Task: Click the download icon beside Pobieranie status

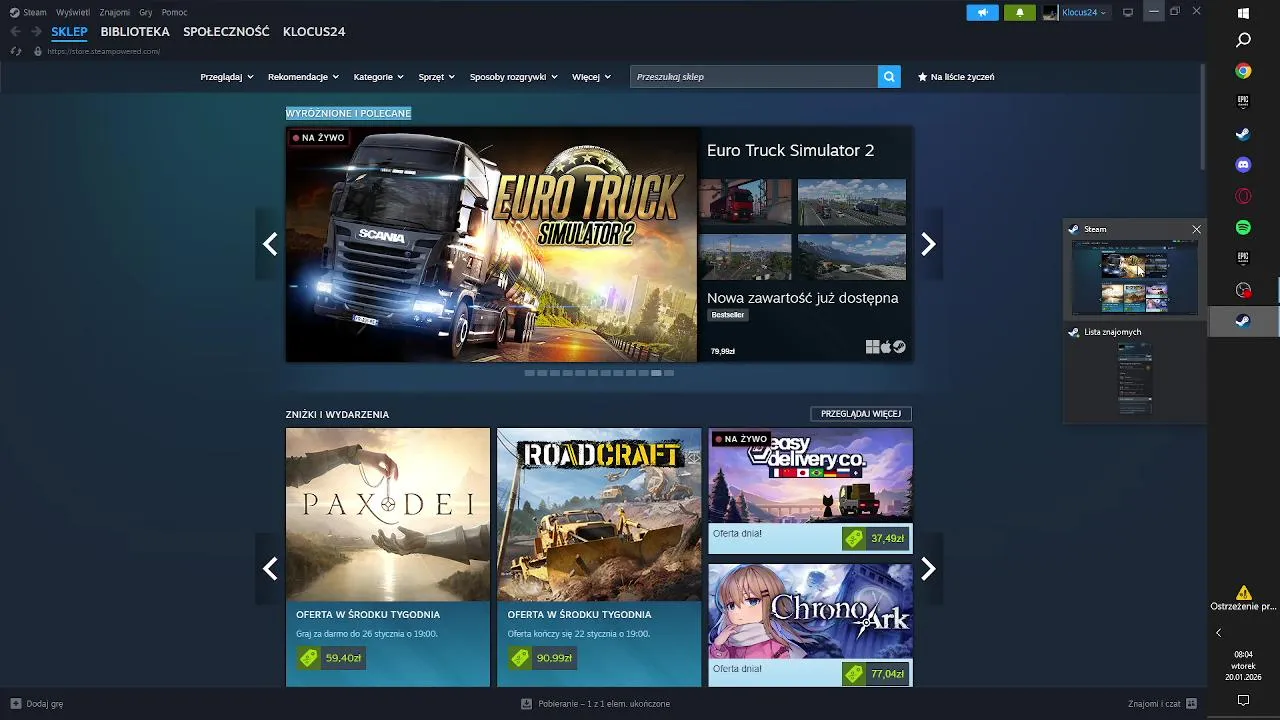Action: (x=526, y=704)
